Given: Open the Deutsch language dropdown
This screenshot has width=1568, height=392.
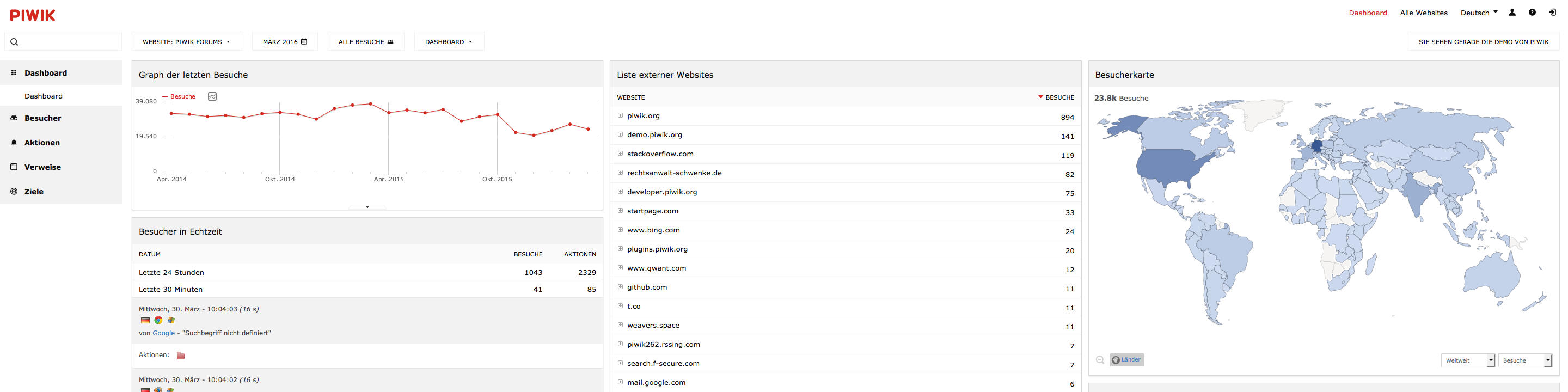Looking at the screenshot, I should coord(1479,13).
